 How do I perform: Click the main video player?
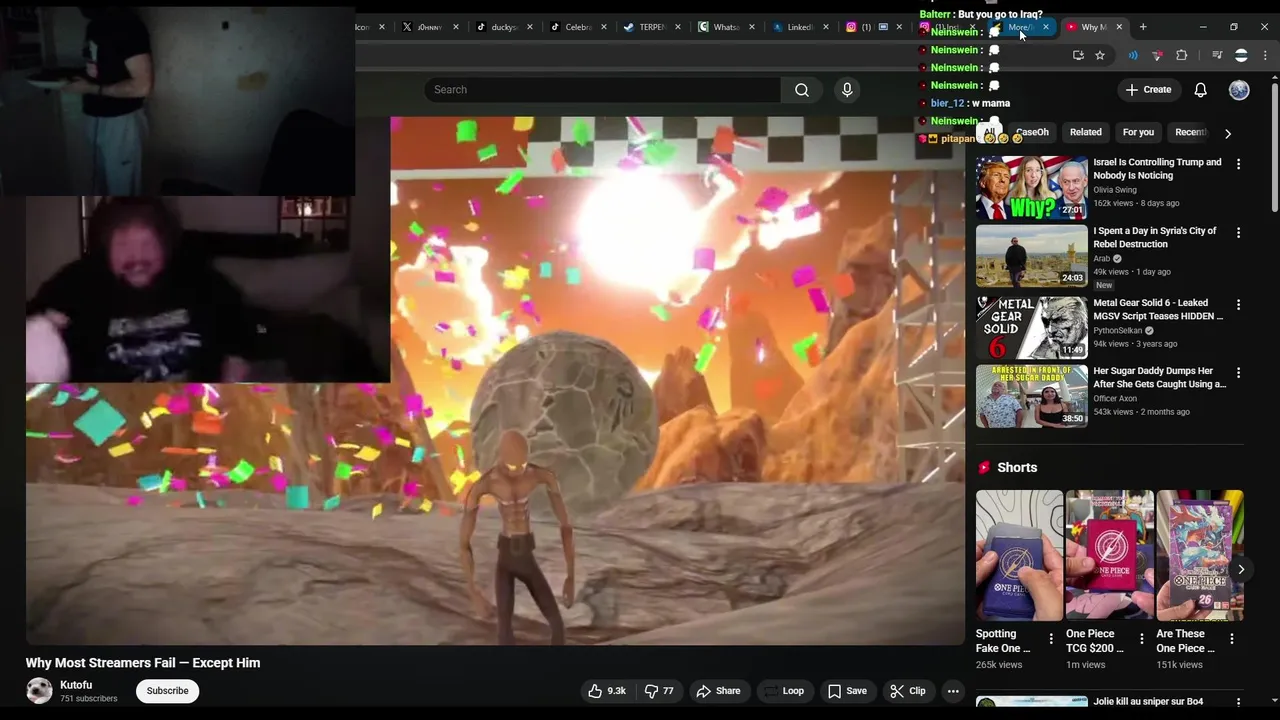pos(495,380)
